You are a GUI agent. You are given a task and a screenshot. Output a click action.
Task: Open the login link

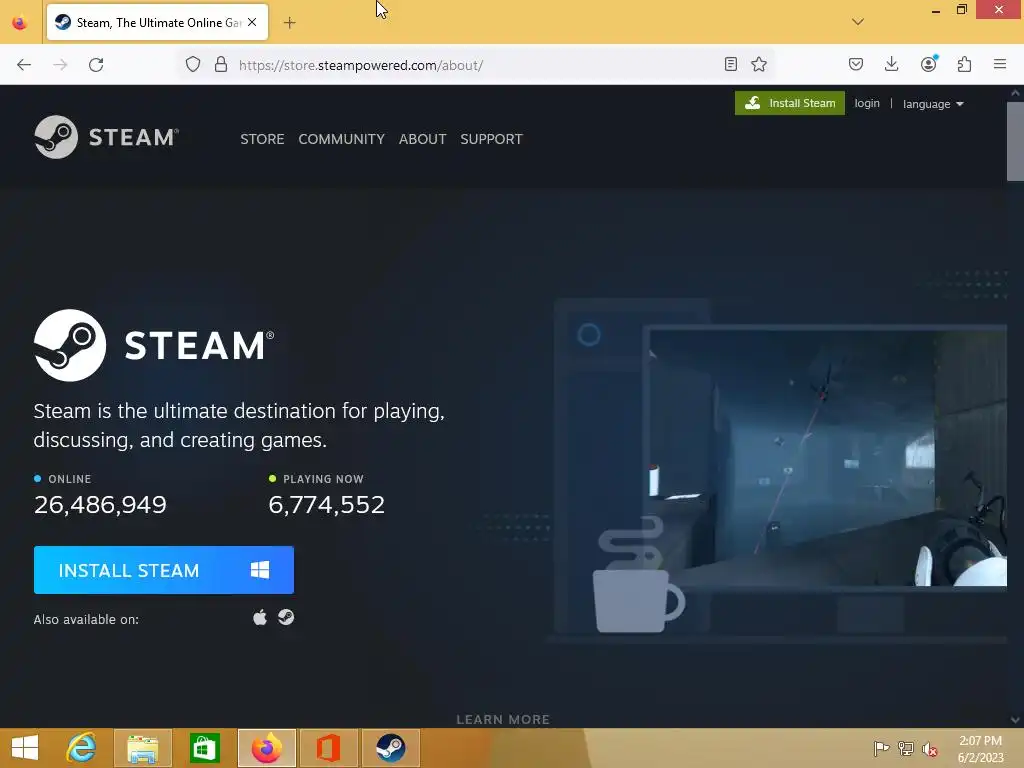867,103
